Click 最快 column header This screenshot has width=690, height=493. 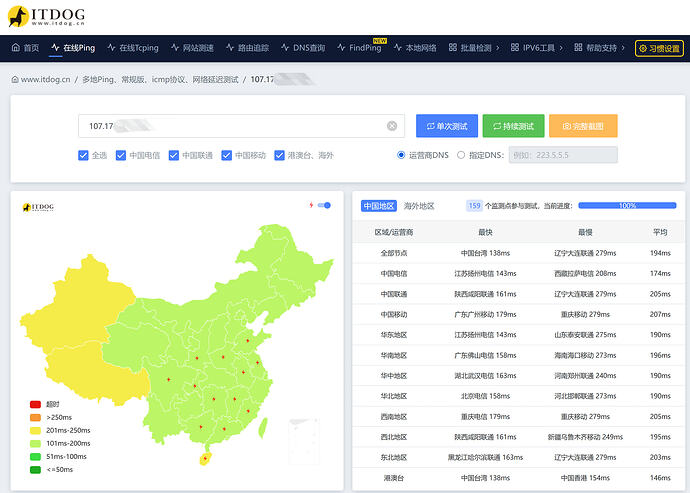point(485,232)
